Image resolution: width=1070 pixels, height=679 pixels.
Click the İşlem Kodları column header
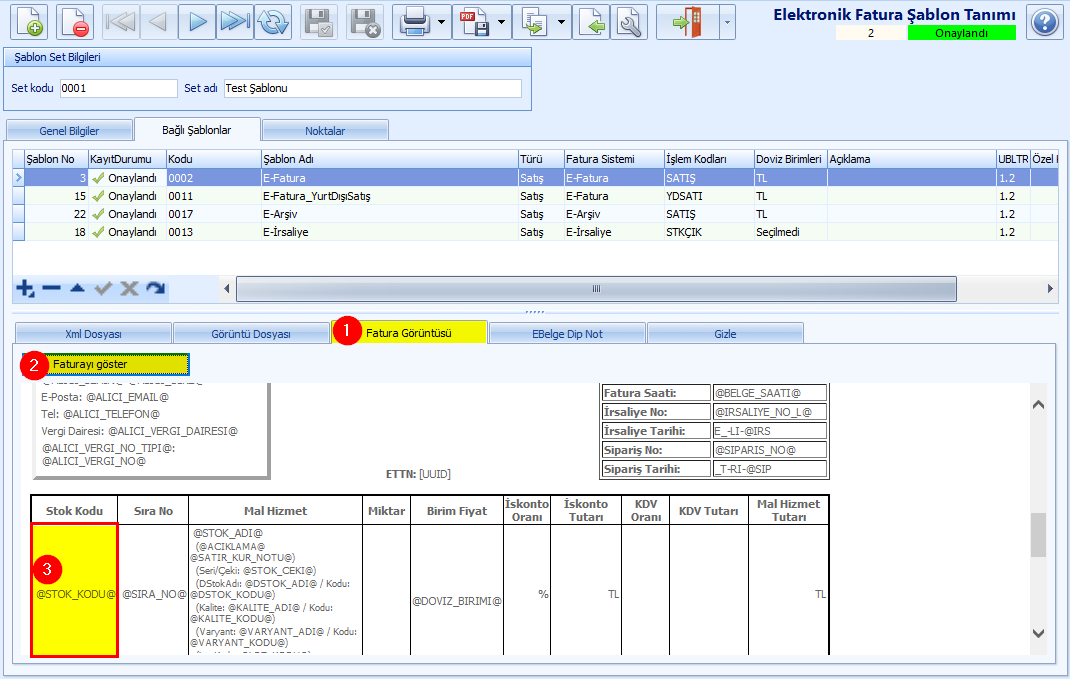710,159
